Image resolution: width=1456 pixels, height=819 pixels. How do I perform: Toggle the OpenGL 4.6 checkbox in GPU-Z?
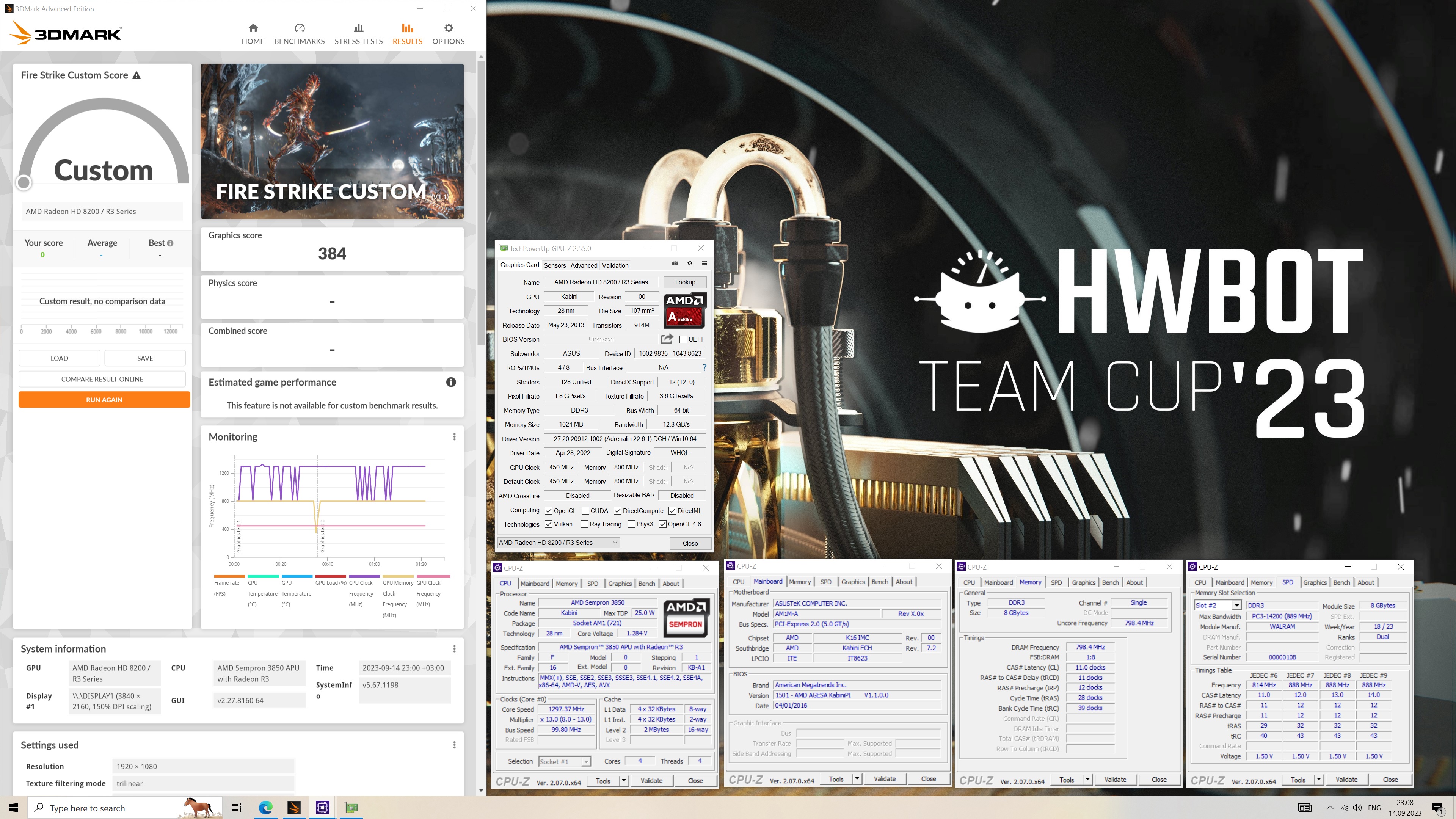(x=662, y=524)
